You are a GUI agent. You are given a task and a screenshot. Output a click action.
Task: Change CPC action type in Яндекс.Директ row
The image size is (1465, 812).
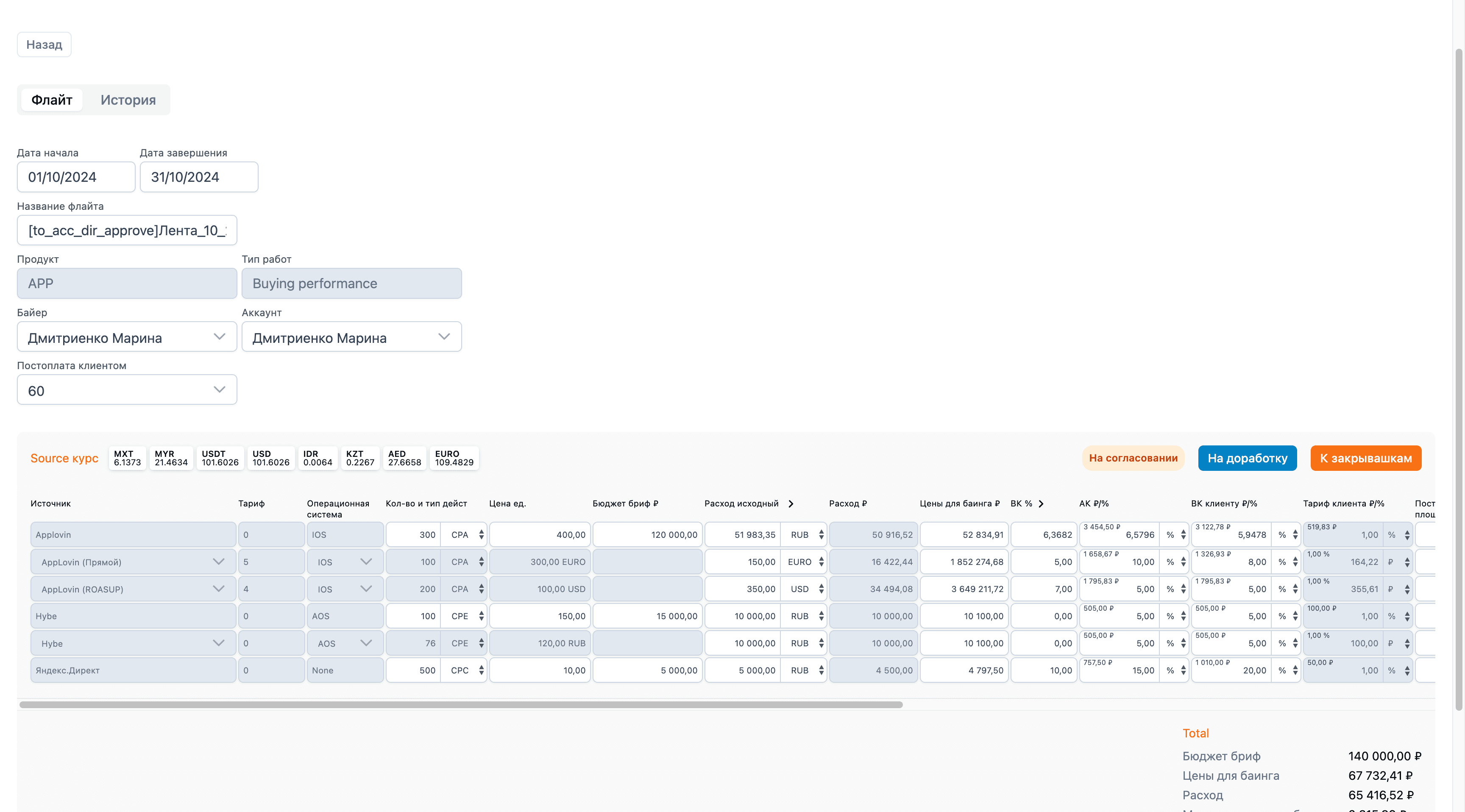pyautogui.click(x=464, y=670)
